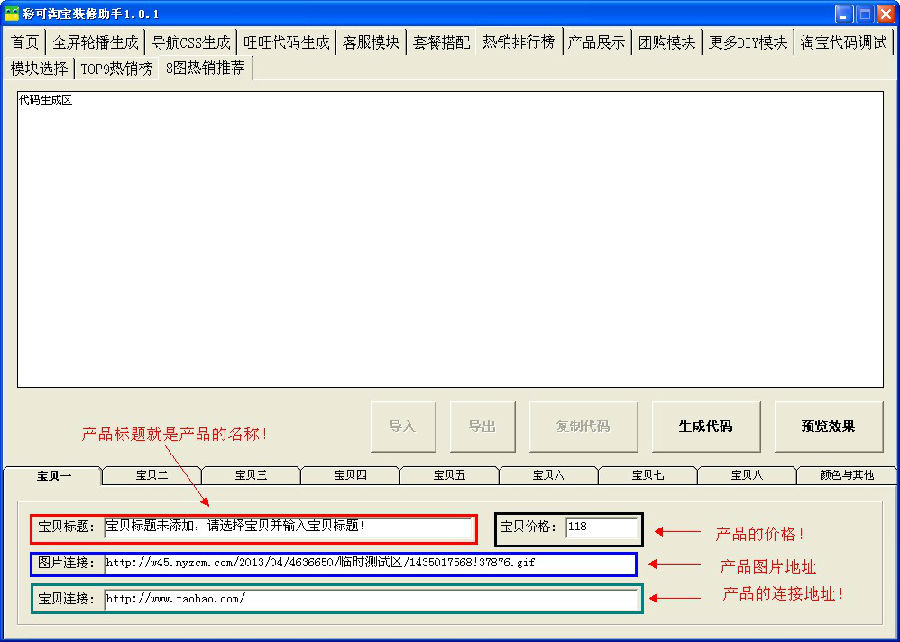900x642 pixels.
Task: Switch to the 全屏轮播生成 tab
Action: pos(95,42)
